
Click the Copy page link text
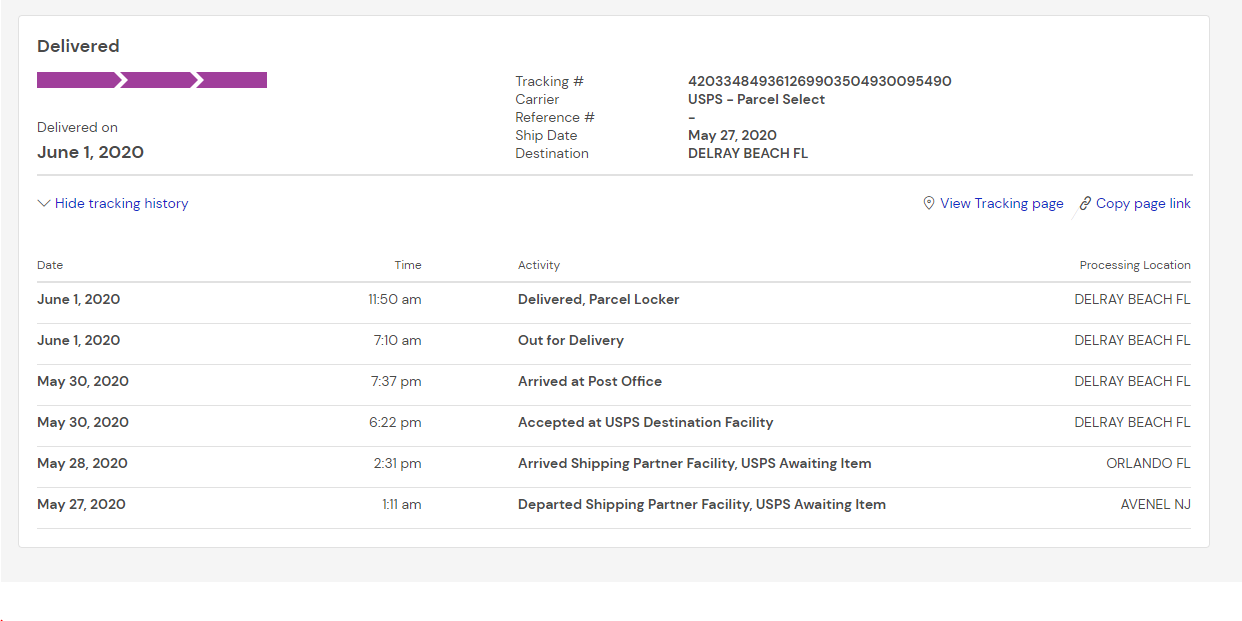pos(1143,203)
